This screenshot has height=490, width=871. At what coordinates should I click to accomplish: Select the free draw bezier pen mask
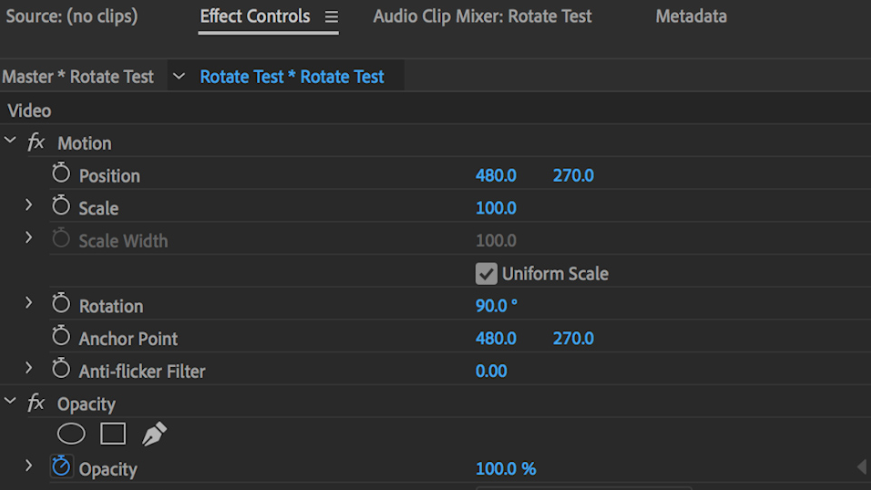click(154, 434)
